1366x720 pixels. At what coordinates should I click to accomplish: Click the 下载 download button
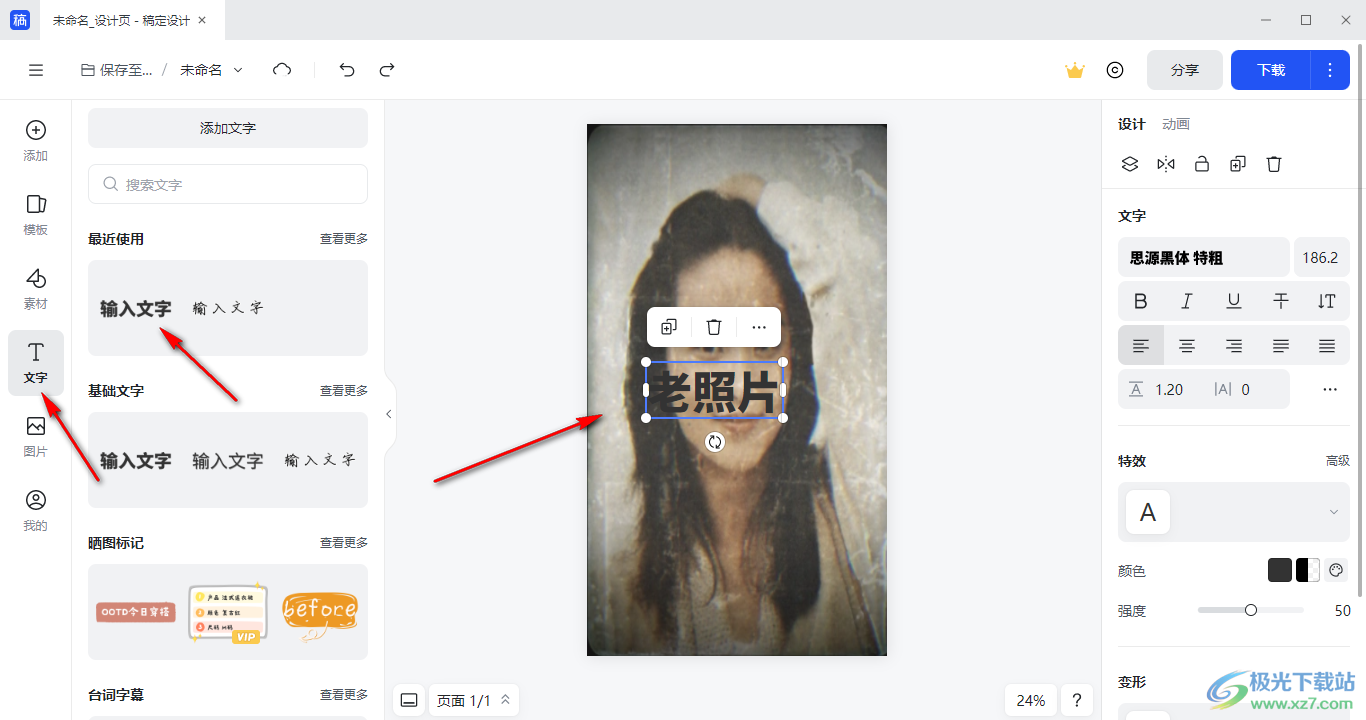pos(1271,70)
